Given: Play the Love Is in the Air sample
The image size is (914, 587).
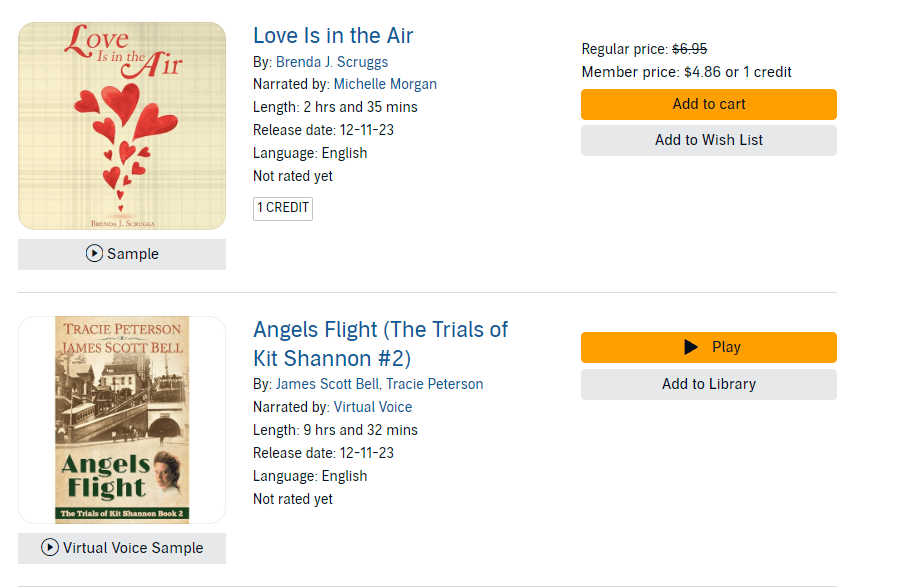Looking at the screenshot, I should 122,254.
